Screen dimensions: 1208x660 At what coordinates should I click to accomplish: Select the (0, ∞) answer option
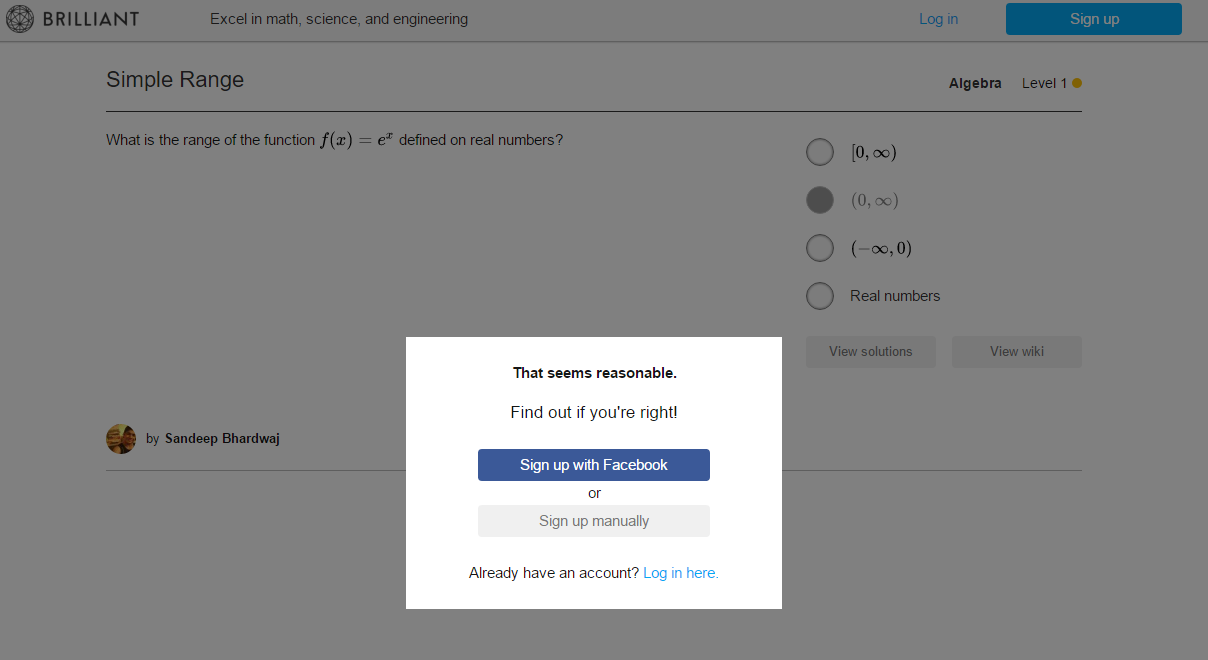[820, 200]
